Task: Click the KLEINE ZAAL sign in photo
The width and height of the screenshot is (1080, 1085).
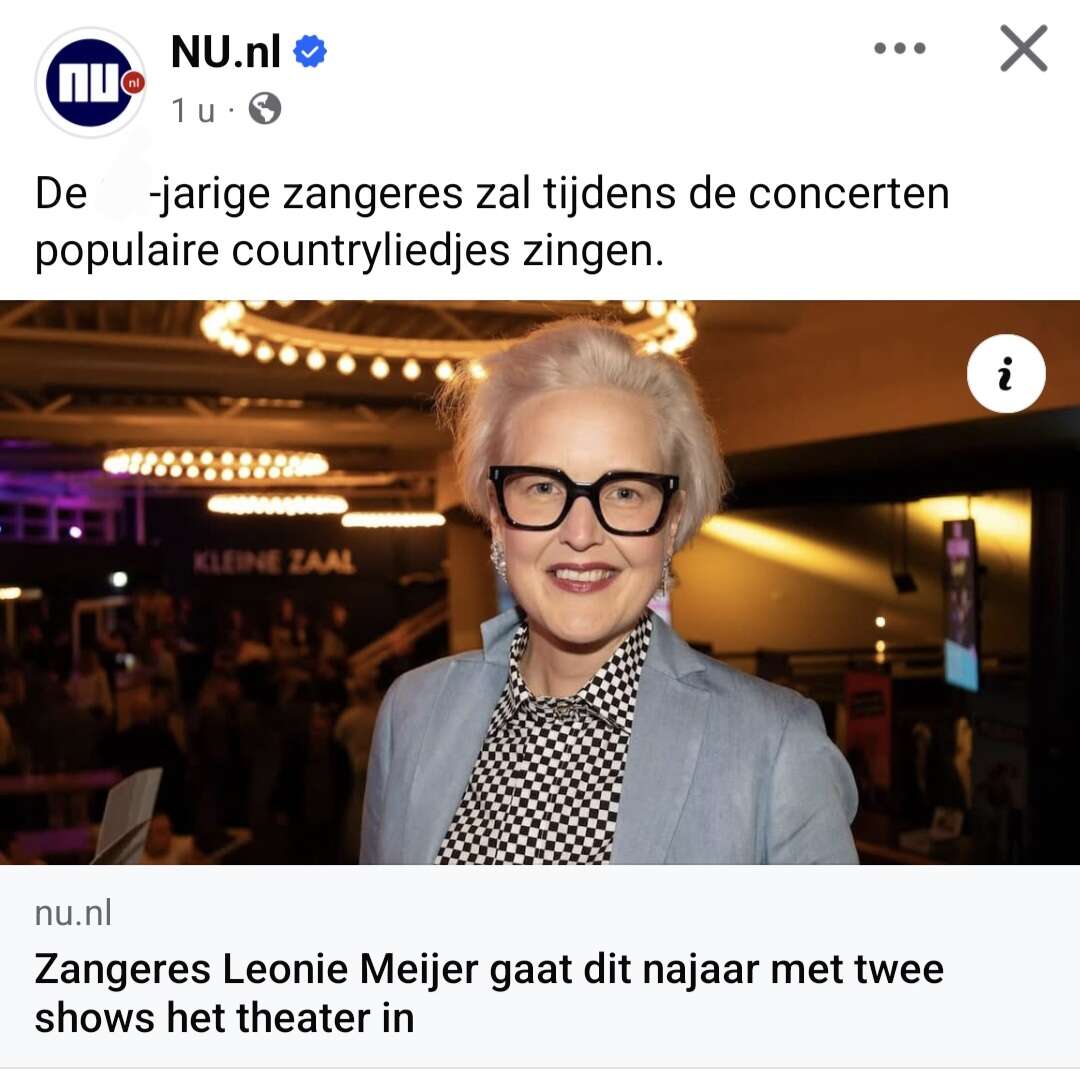Action: point(275,562)
